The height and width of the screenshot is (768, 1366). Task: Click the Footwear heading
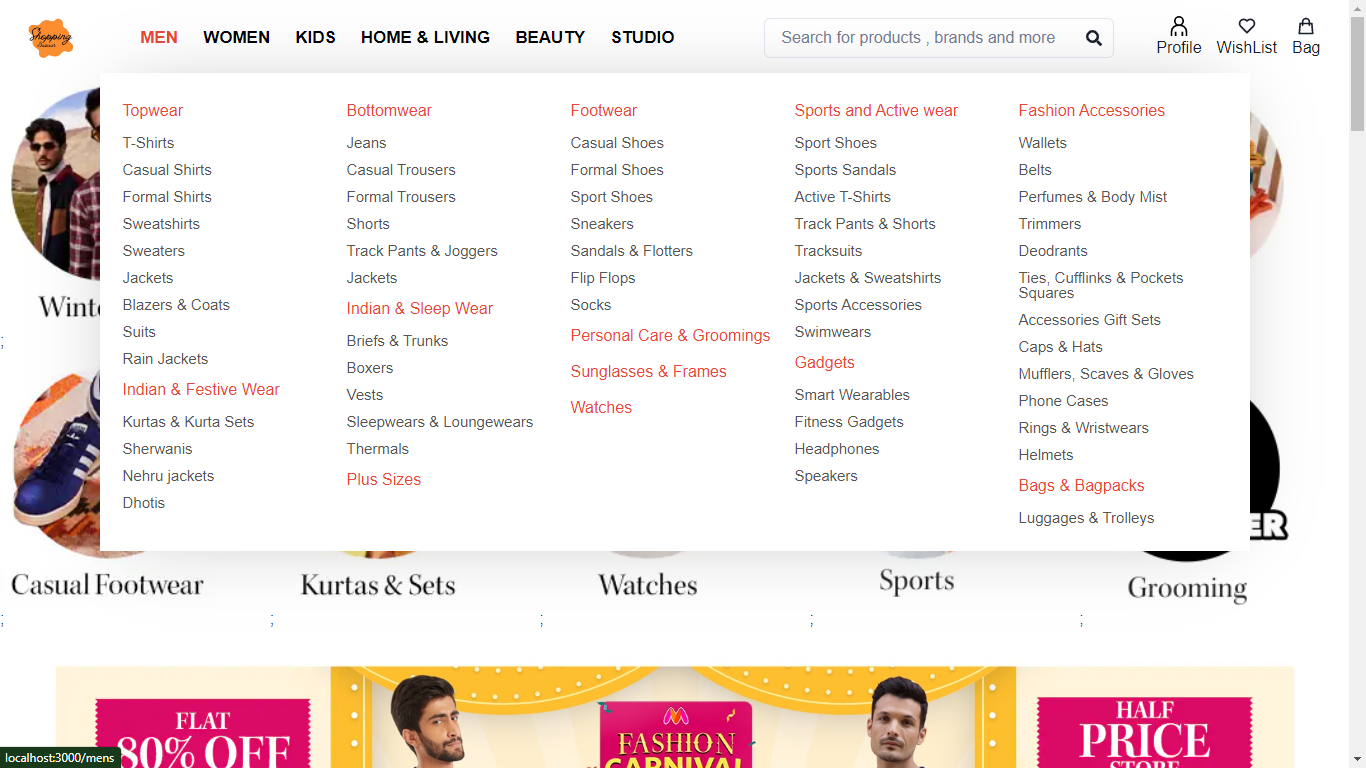[x=604, y=111]
